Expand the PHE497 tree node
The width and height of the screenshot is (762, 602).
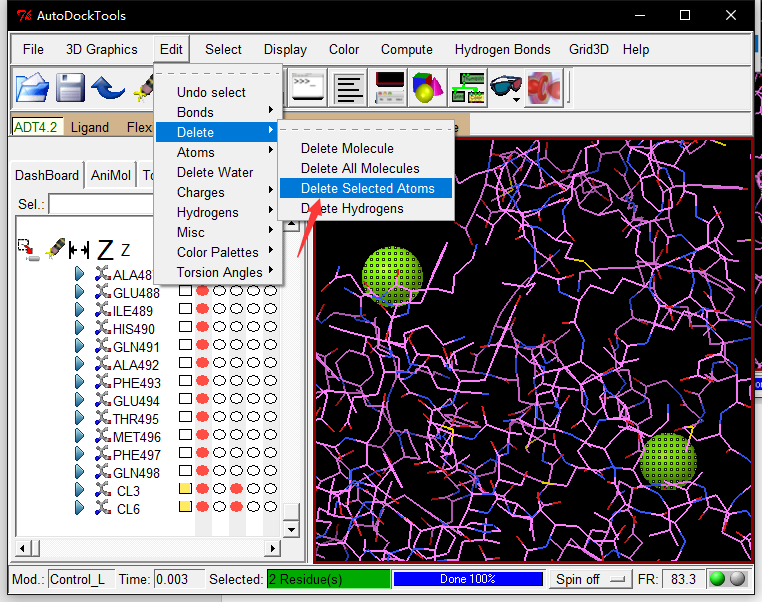(x=79, y=453)
